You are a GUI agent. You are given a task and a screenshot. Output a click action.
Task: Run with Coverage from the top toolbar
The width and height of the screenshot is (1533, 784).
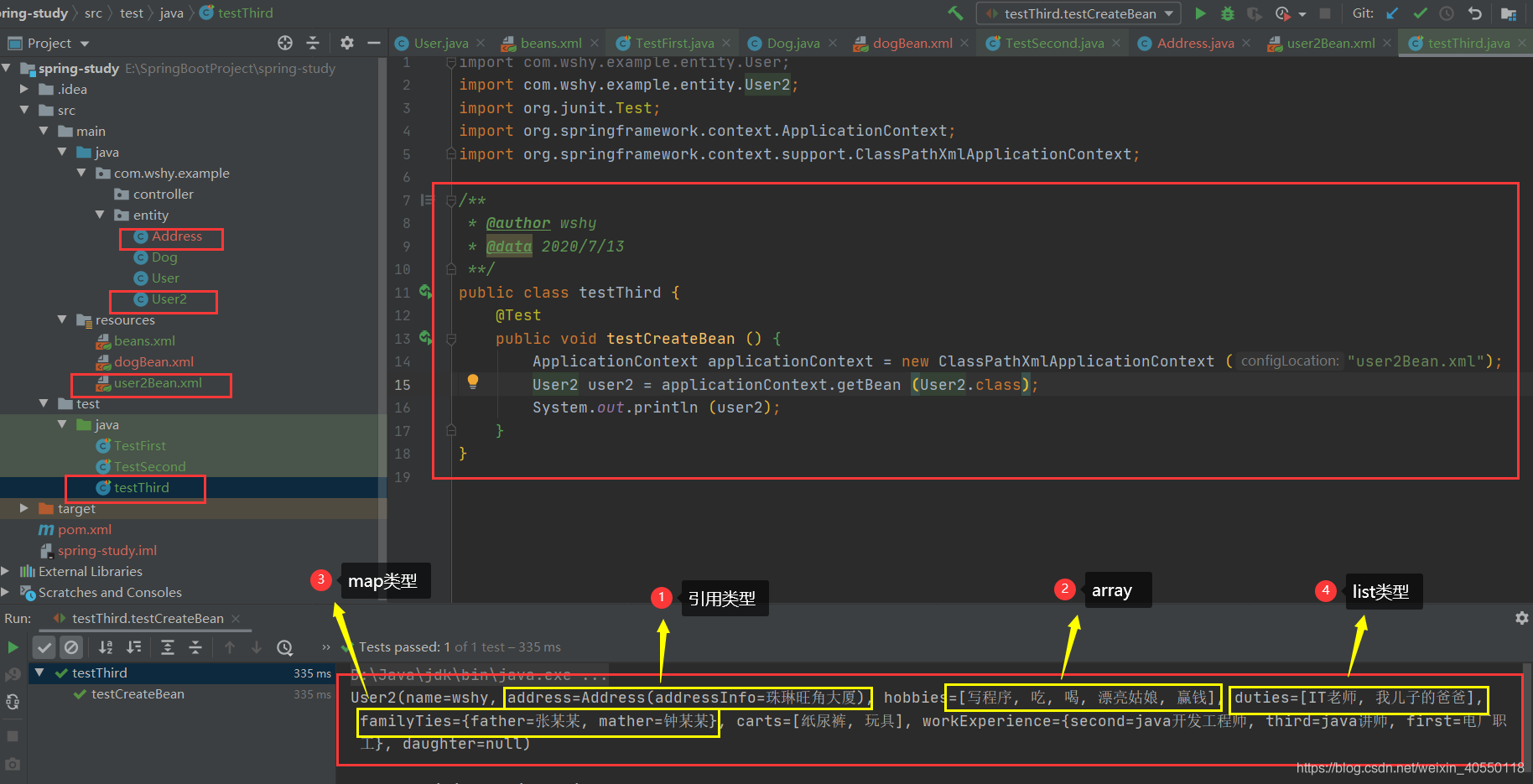(1255, 13)
